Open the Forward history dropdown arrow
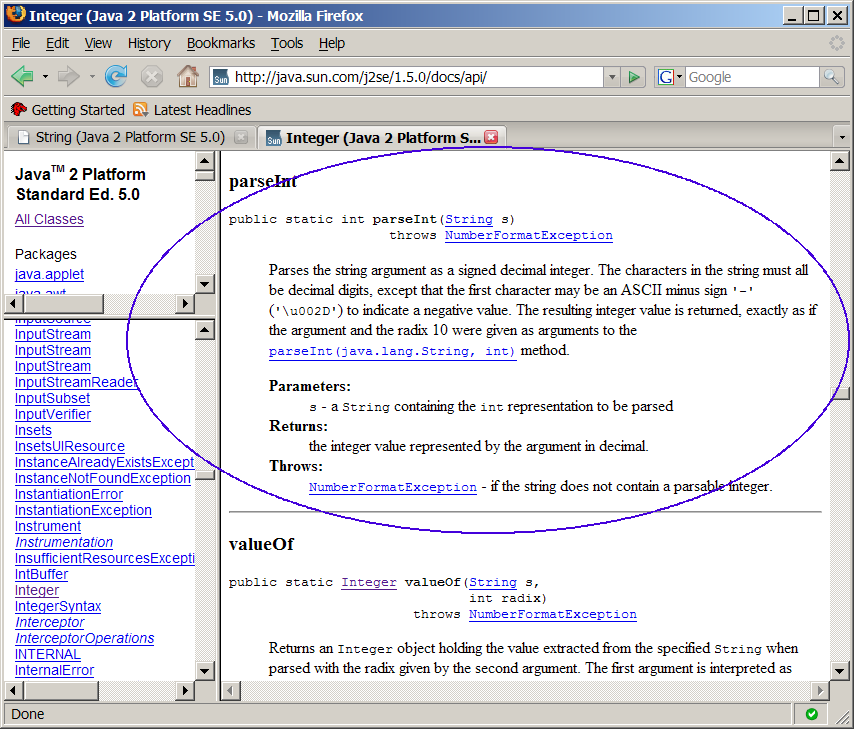 92,77
